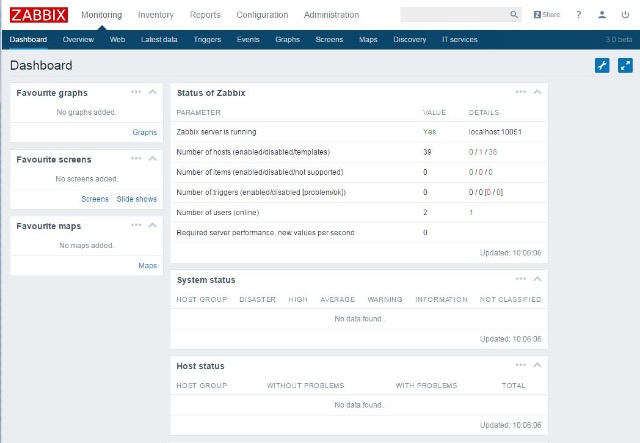This screenshot has height=443, width=640.
Task: Focus the top search input field
Action: coord(455,15)
